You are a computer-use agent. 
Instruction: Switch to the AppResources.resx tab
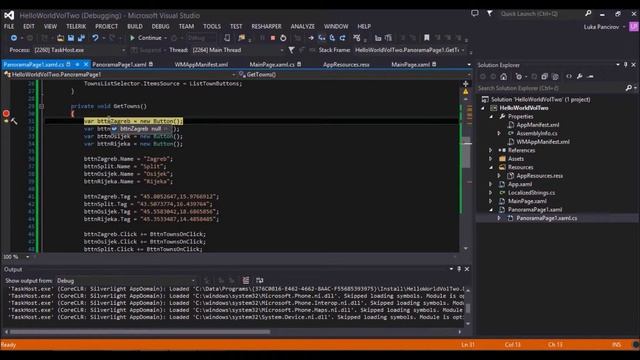click(x=346, y=64)
